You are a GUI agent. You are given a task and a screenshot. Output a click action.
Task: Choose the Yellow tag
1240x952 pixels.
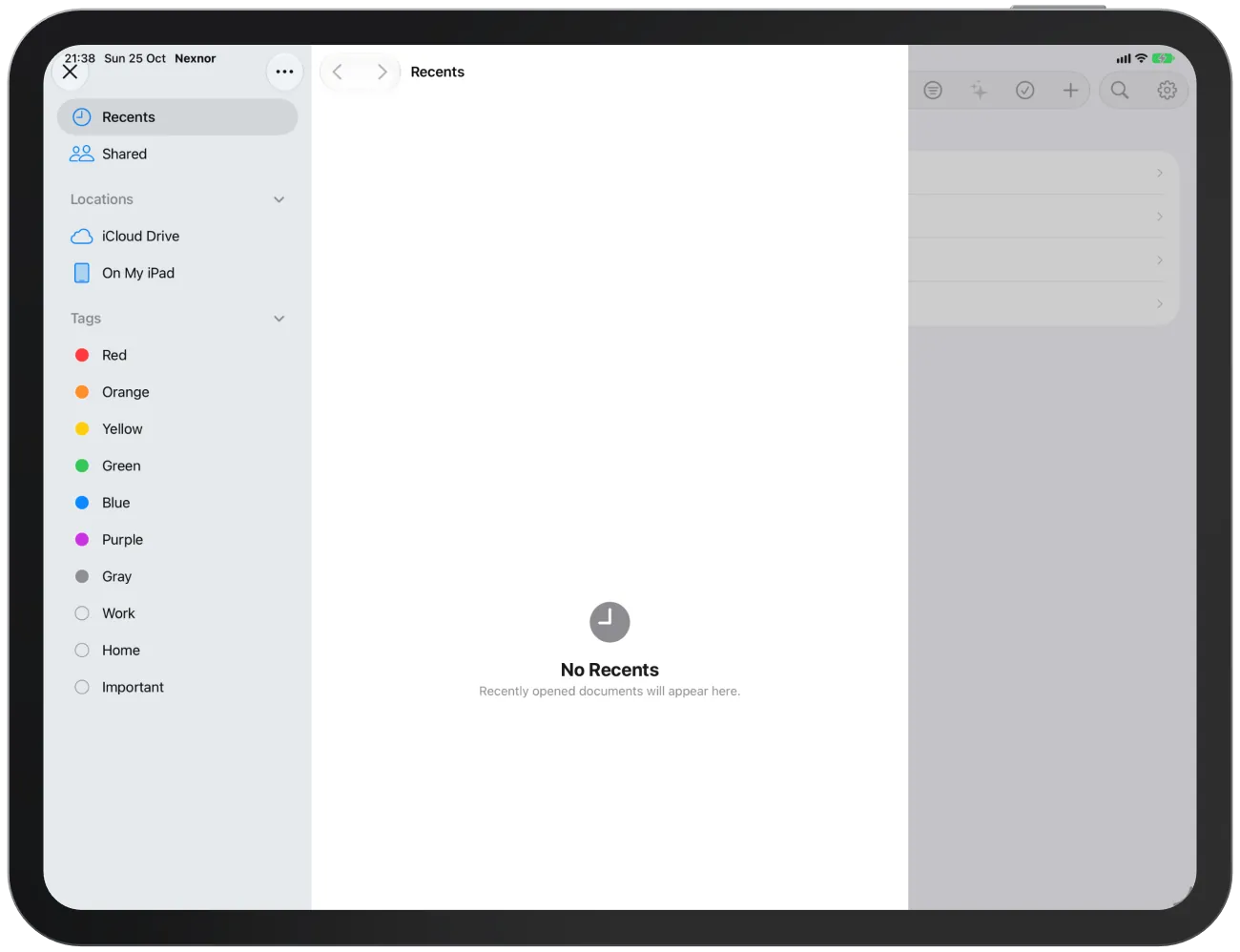click(x=177, y=429)
